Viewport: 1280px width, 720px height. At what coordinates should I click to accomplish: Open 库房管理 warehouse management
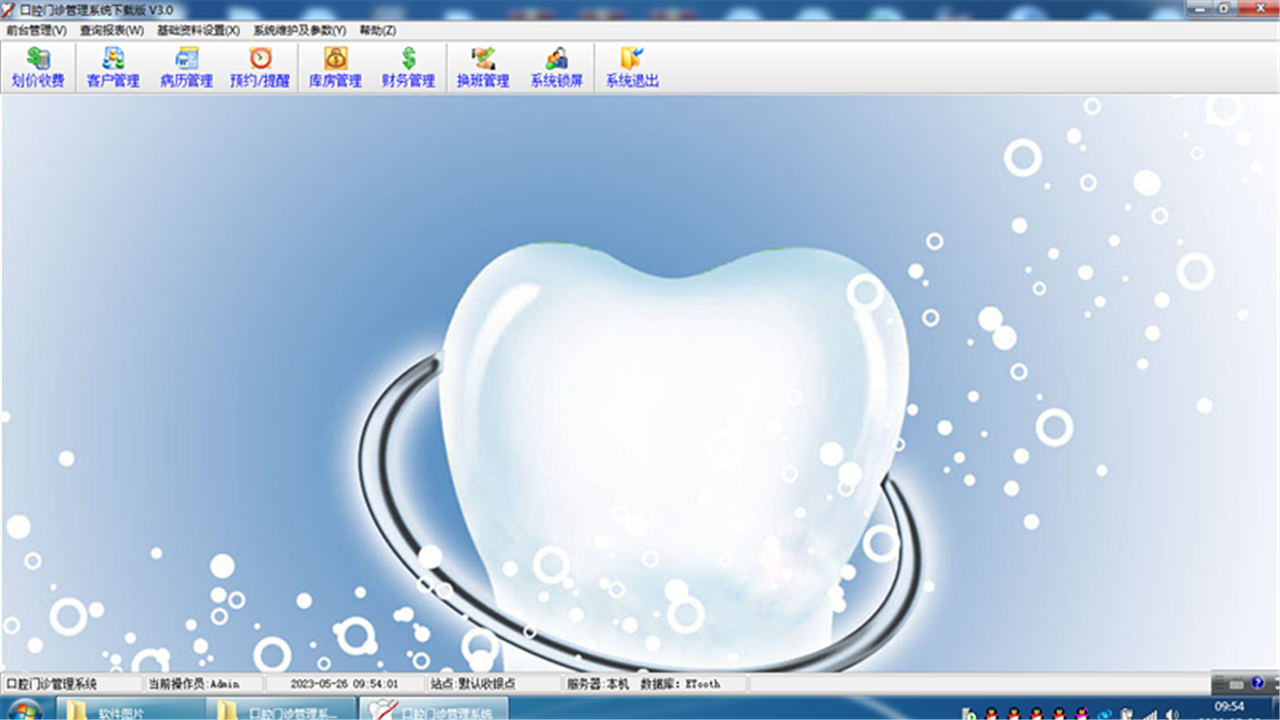[x=335, y=68]
